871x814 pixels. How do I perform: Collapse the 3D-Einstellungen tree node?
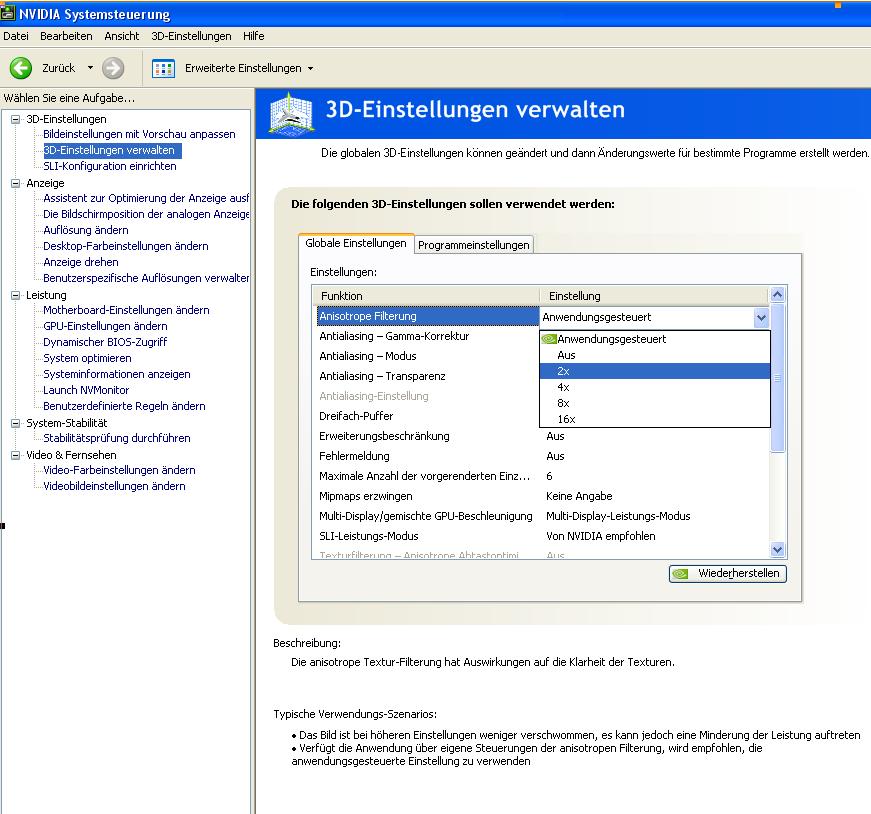16,119
